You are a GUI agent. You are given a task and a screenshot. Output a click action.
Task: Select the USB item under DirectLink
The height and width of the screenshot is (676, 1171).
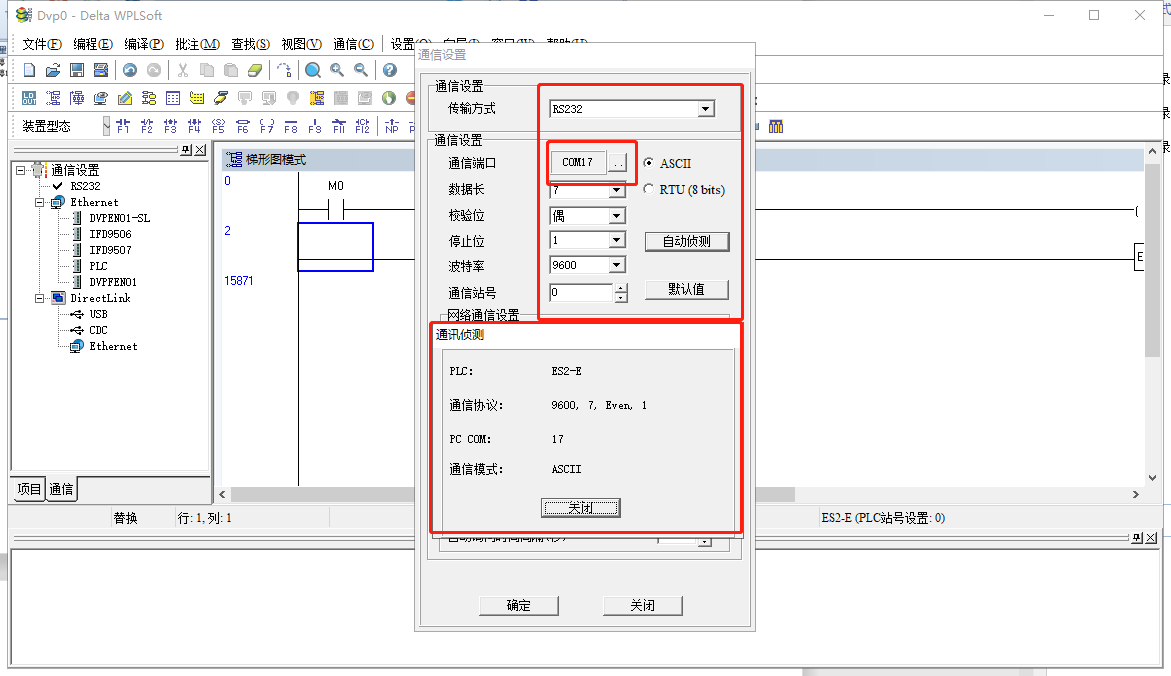[x=99, y=314]
